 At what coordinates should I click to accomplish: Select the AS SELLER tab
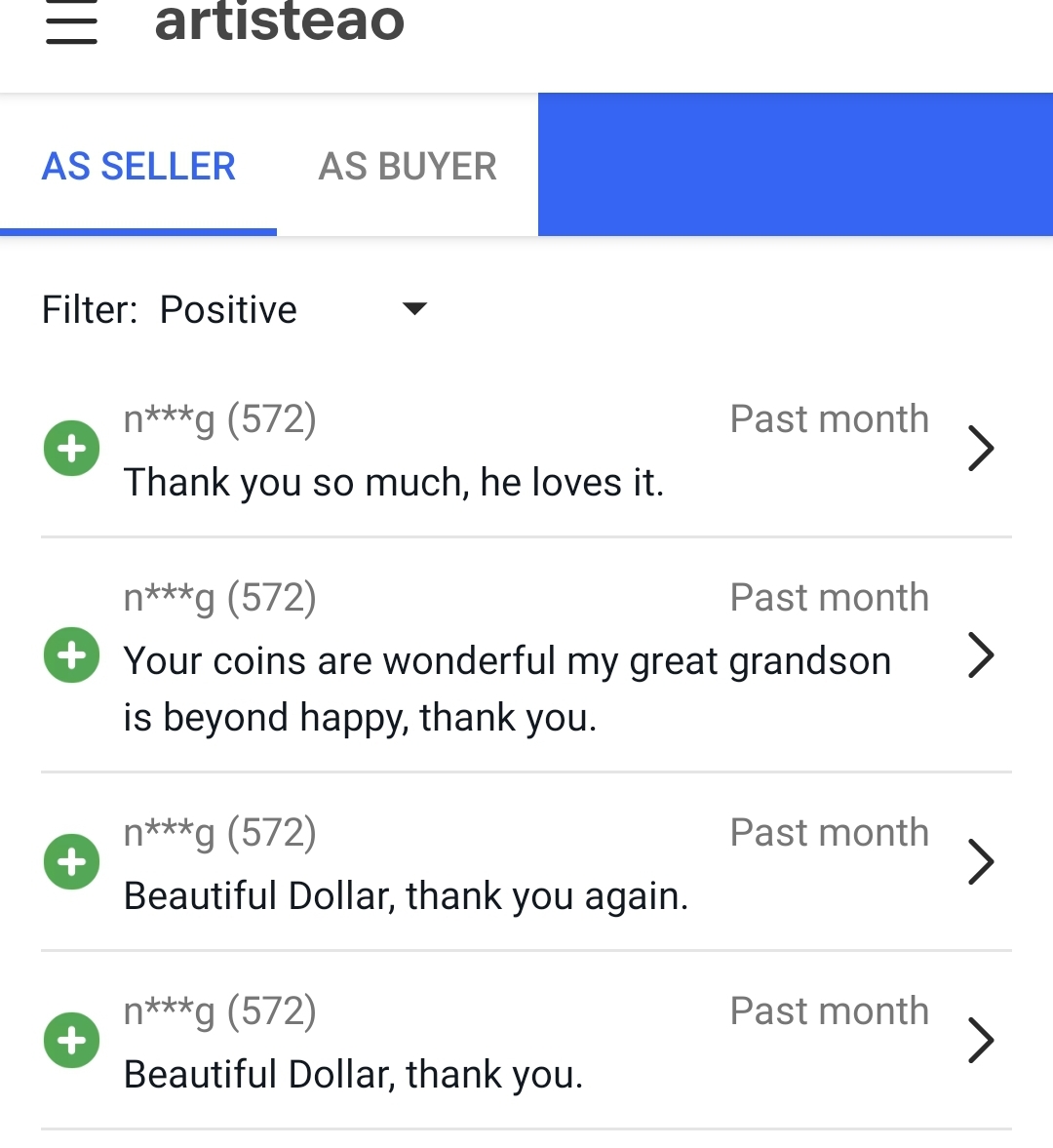pos(138,166)
